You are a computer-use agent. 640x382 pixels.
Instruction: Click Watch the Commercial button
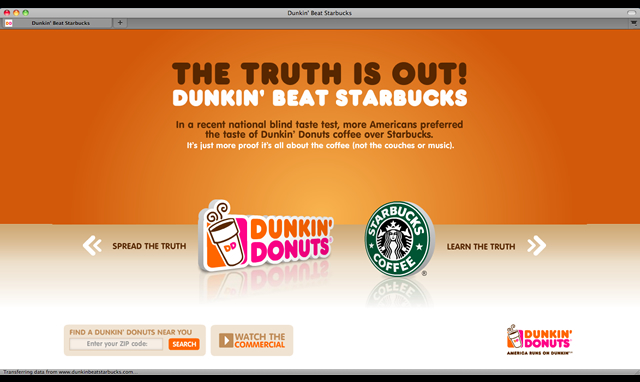pyautogui.click(x=252, y=340)
